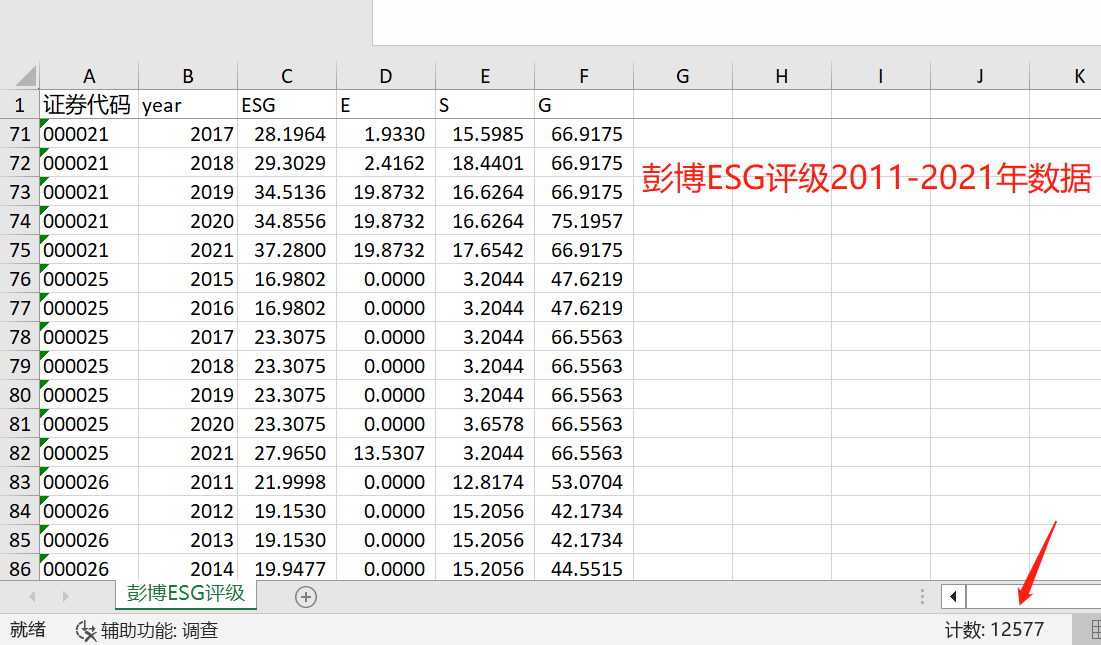Click the horizontal scrollbar left arrow
This screenshot has width=1101, height=645.
(x=953, y=597)
